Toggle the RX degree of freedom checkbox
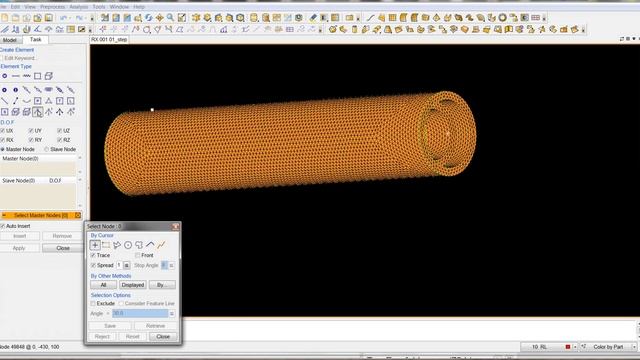Viewport: 640px width, 360px height. pyautogui.click(x=2, y=140)
